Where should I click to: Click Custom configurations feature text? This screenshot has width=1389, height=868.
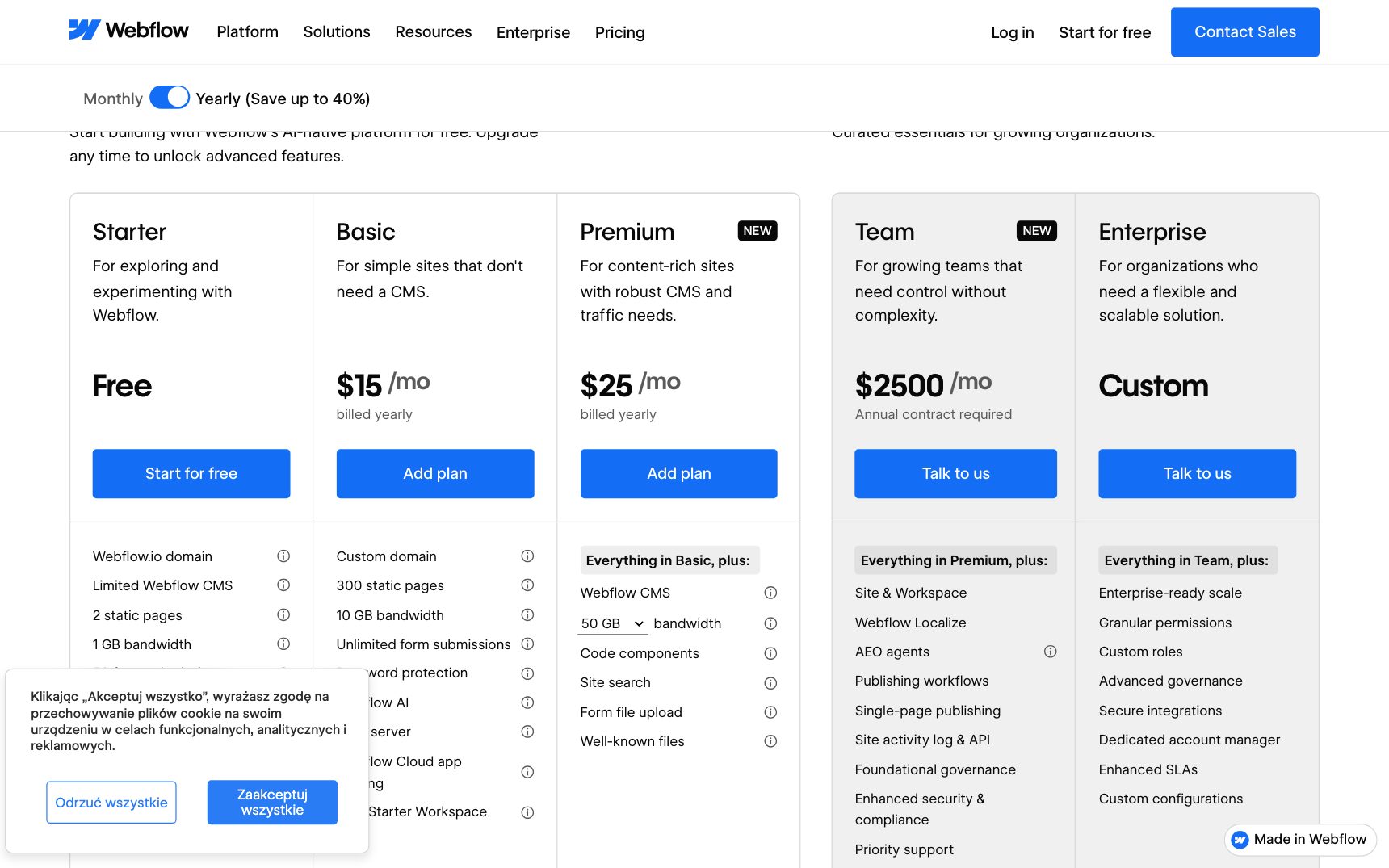tap(1171, 799)
